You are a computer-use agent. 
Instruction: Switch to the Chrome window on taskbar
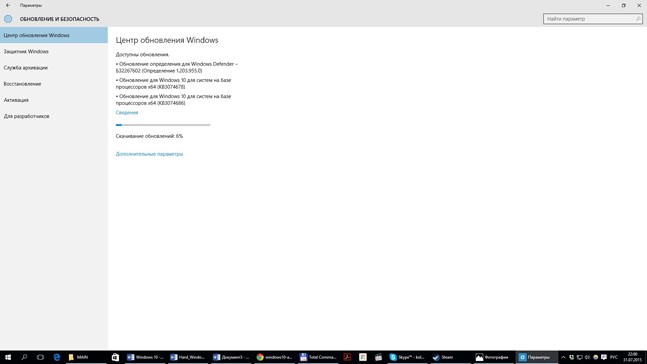(274, 357)
